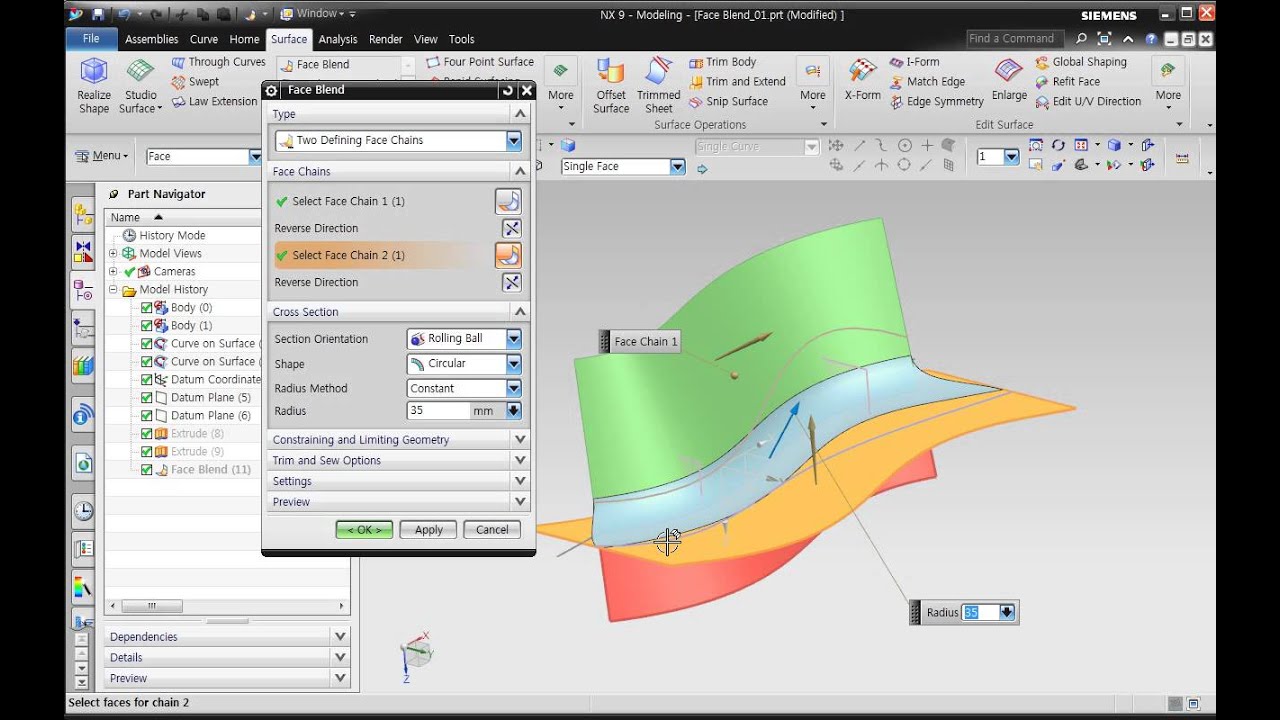Select the Global Shaping command
This screenshot has width=1280, height=720.
pyautogui.click(x=1081, y=62)
